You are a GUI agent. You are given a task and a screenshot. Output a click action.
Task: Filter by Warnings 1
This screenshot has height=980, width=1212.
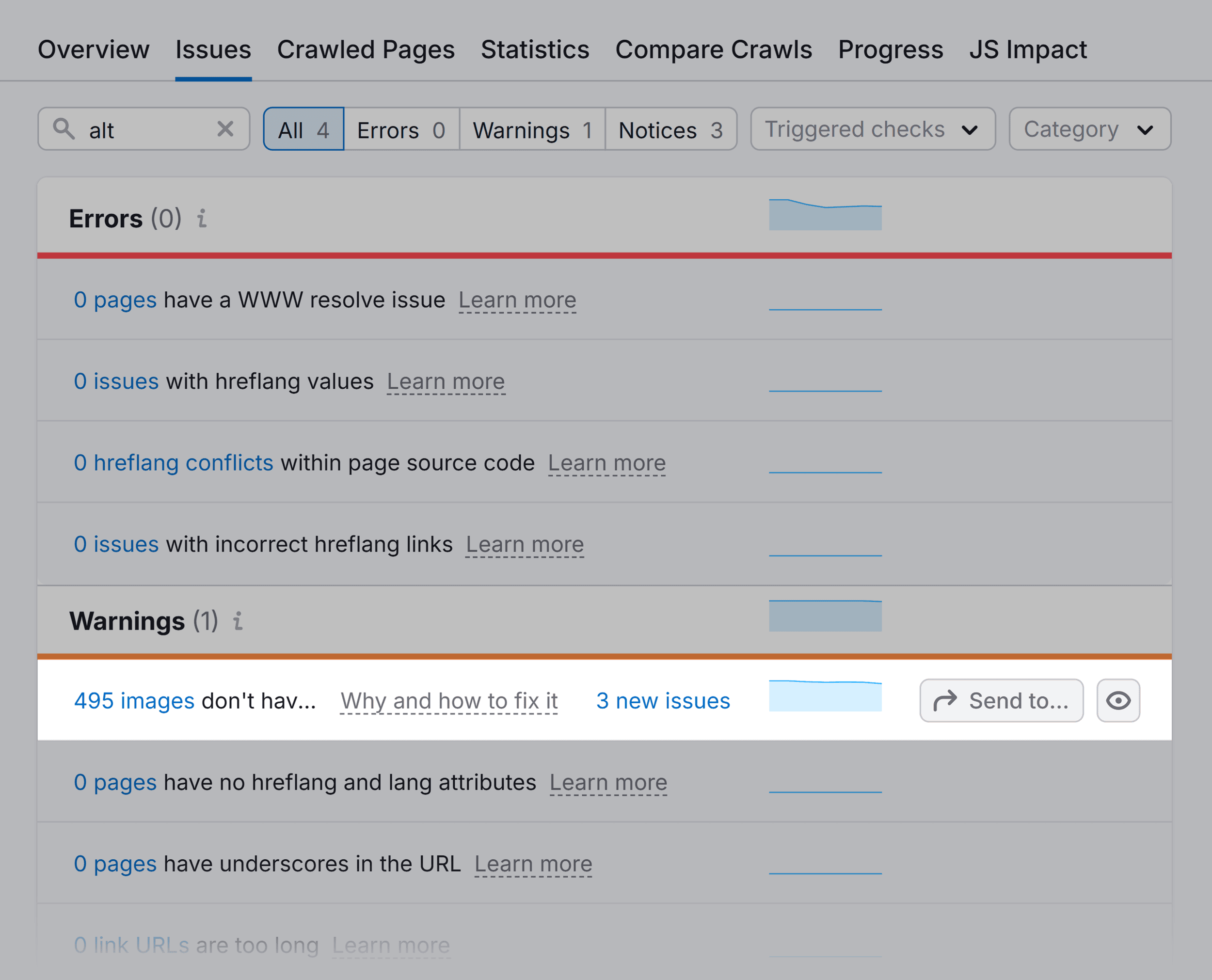pos(532,129)
